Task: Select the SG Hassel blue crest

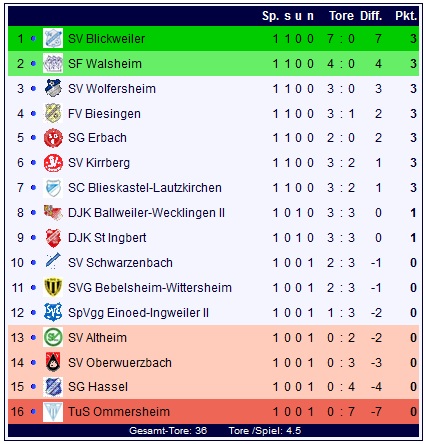Action: click(x=53, y=387)
